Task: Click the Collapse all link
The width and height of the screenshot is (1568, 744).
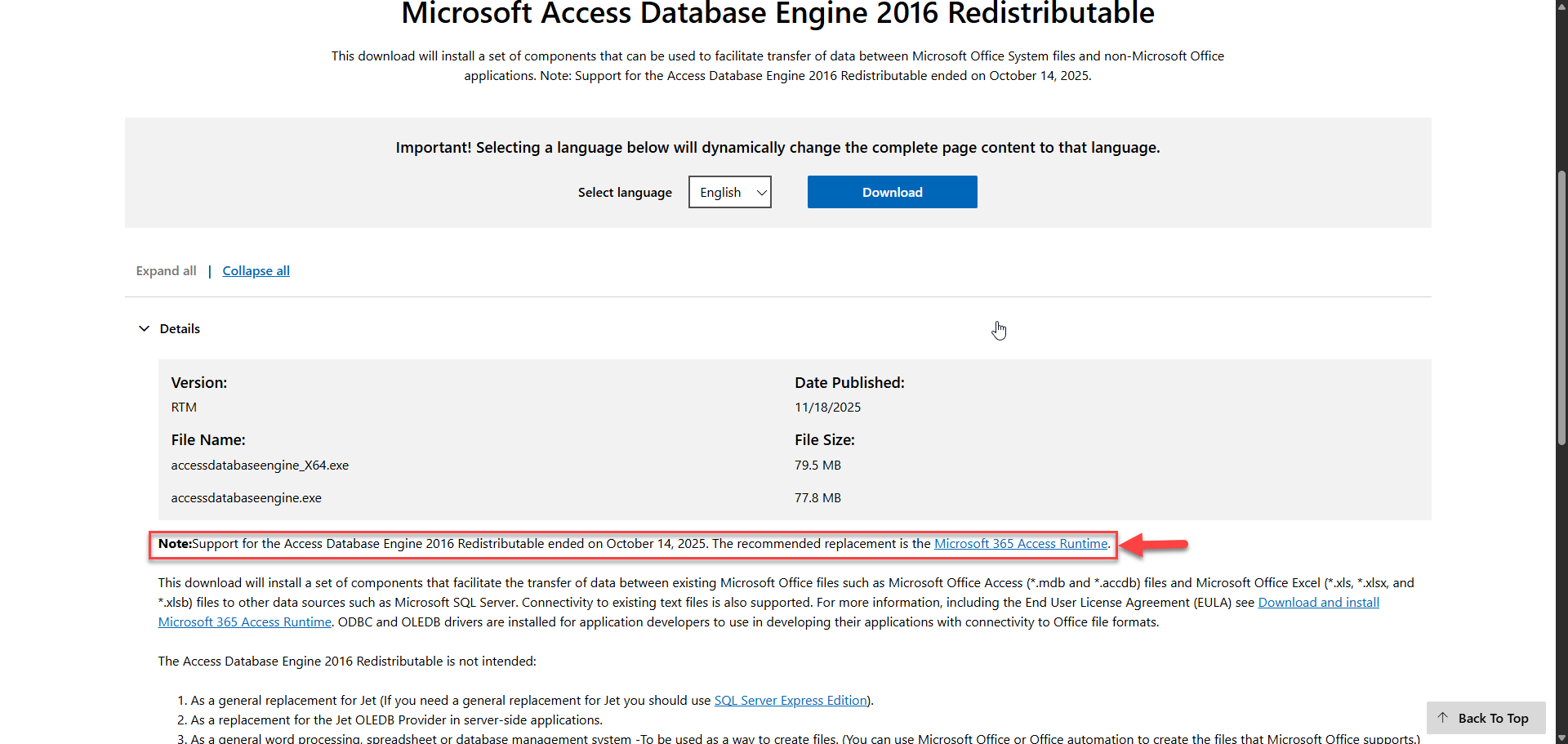Action: [x=256, y=271]
